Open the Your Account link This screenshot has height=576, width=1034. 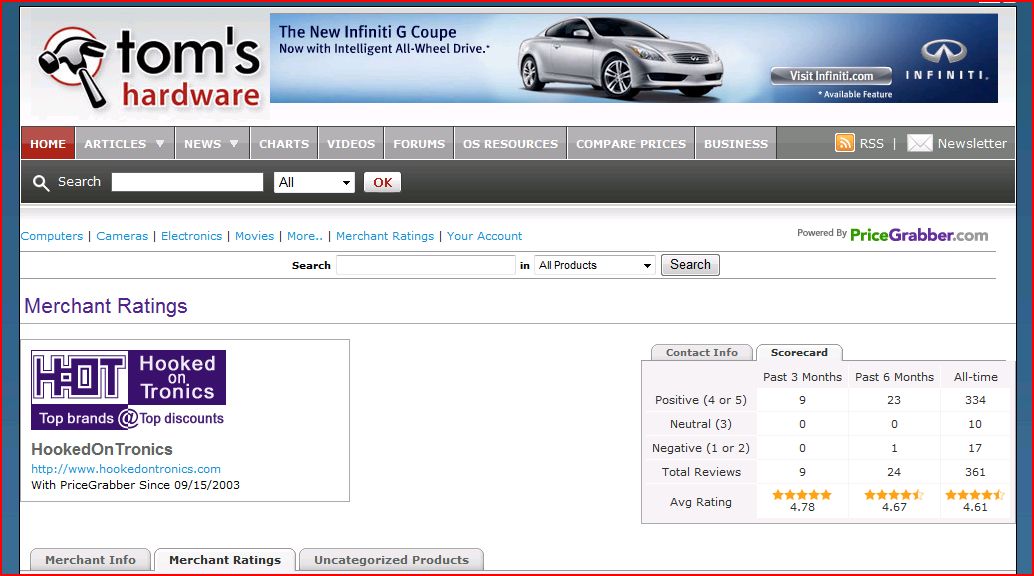484,236
